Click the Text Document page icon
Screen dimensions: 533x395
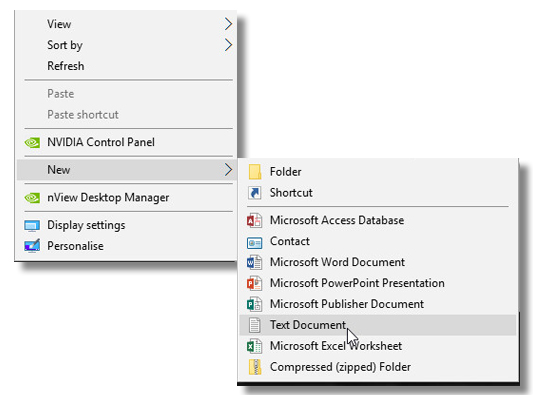click(254, 325)
